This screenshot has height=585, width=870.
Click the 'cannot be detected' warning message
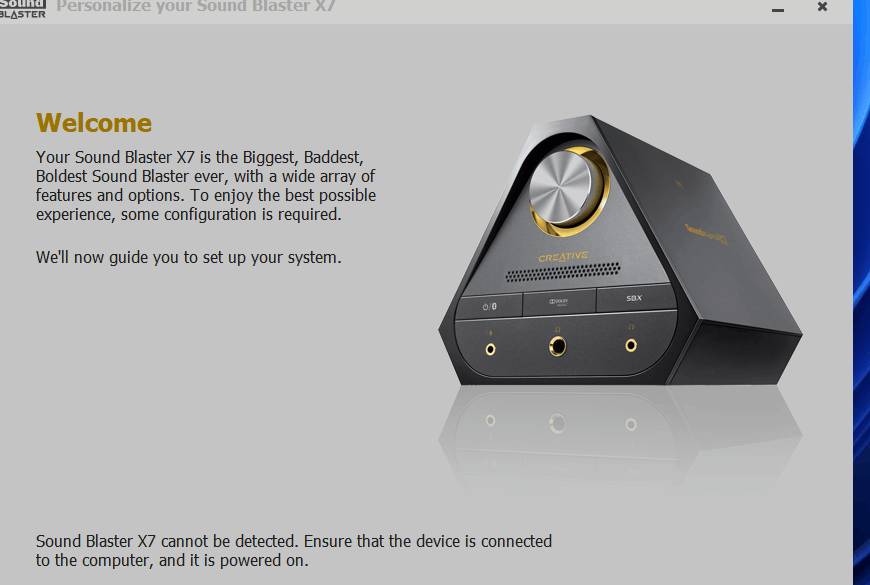click(x=294, y=551)
